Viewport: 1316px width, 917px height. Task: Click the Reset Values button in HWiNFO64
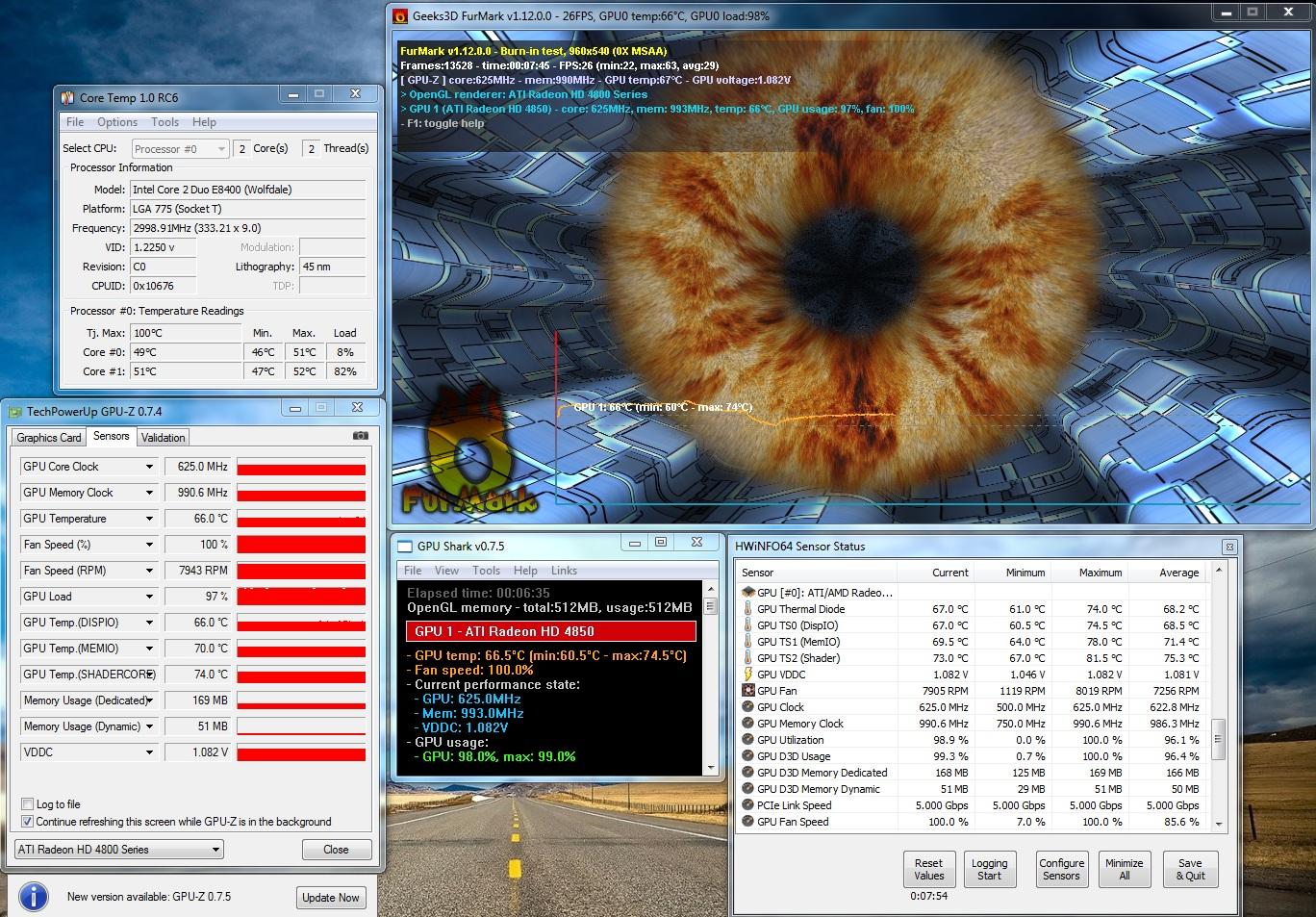(929, 869)
